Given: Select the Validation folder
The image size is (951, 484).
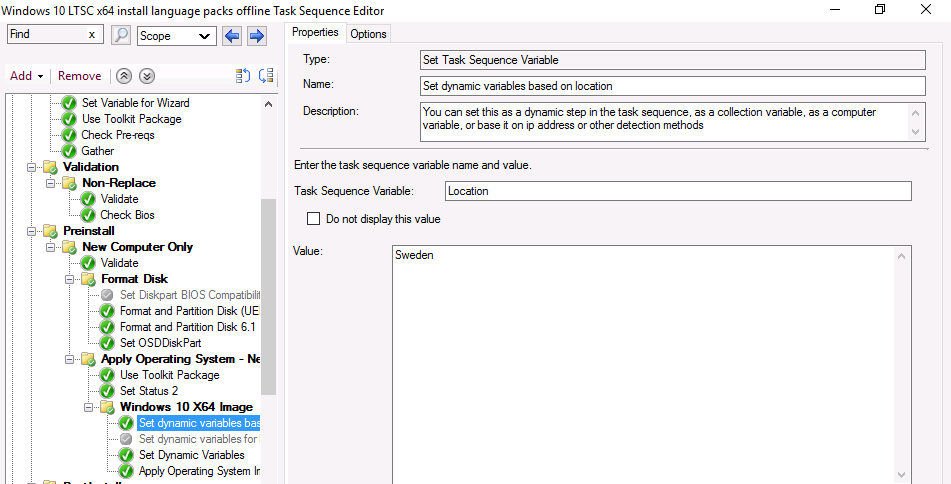Looking at the screenshot, I should tap(91, 167).
